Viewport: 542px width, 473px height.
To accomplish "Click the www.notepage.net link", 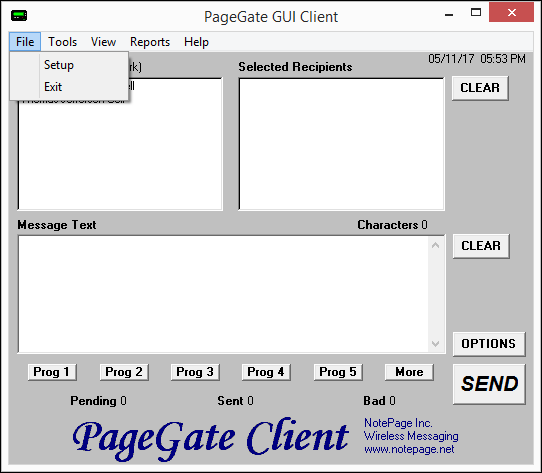I will tap(409, 449).
